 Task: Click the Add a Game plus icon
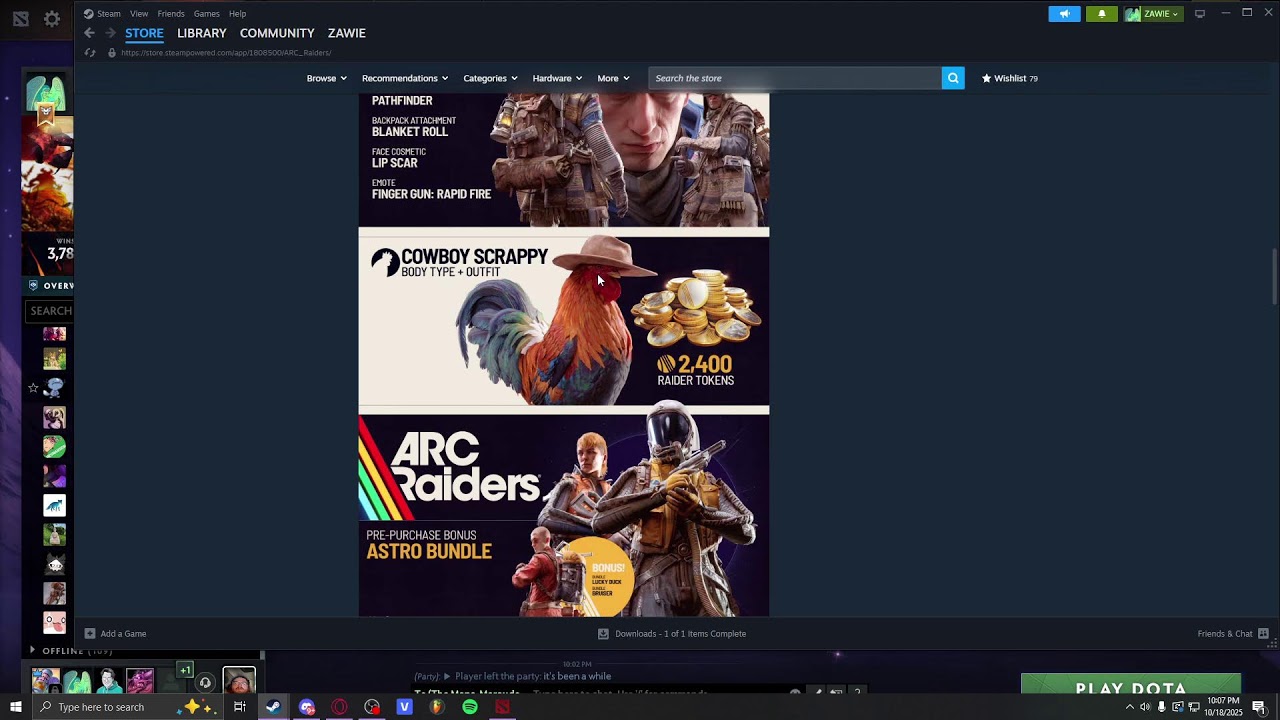[90, 633]
